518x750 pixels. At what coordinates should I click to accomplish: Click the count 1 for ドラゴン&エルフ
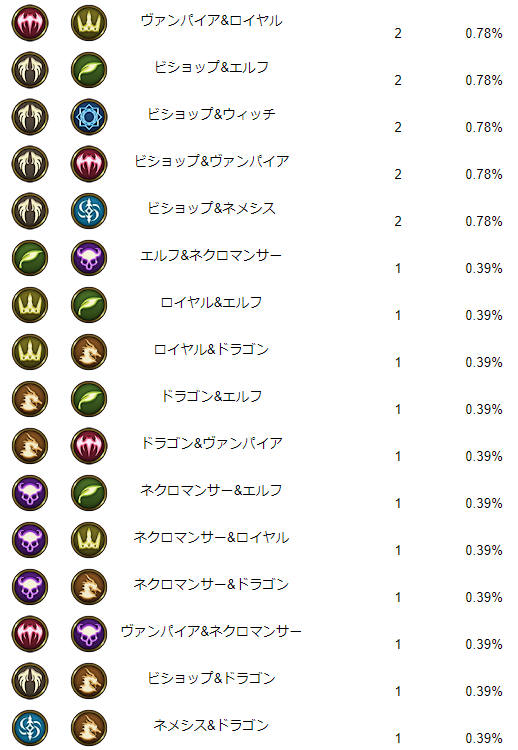(x=398, y=409)
